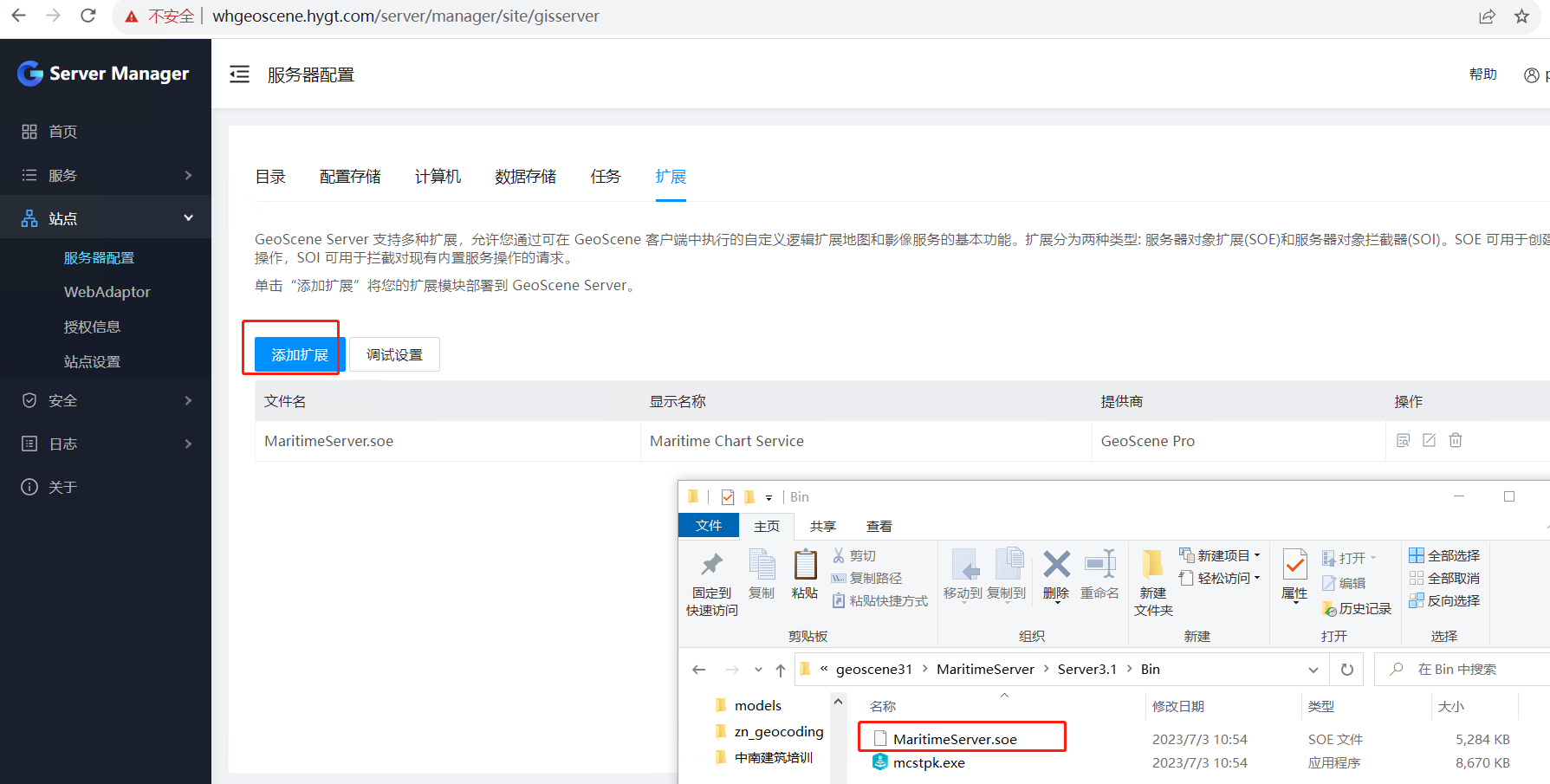
Task: Click the insecure connection warning icon
Action: tap(132, 16)
